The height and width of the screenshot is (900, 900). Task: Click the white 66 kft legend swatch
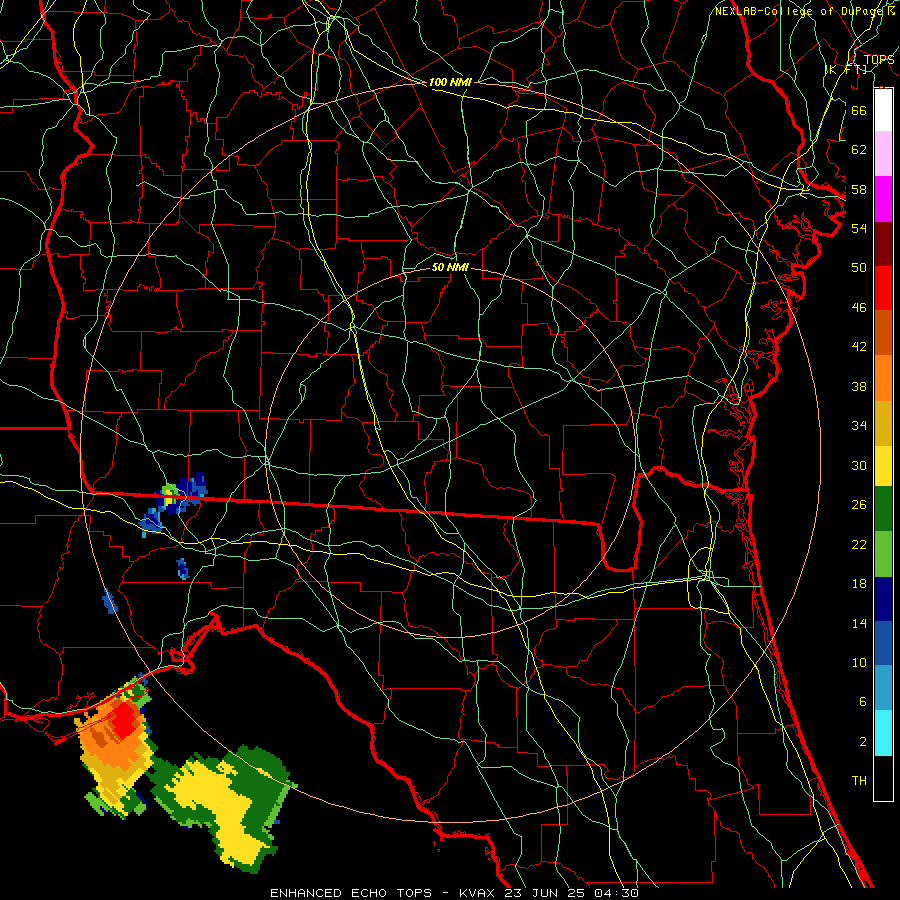click(x=883, y=110)
